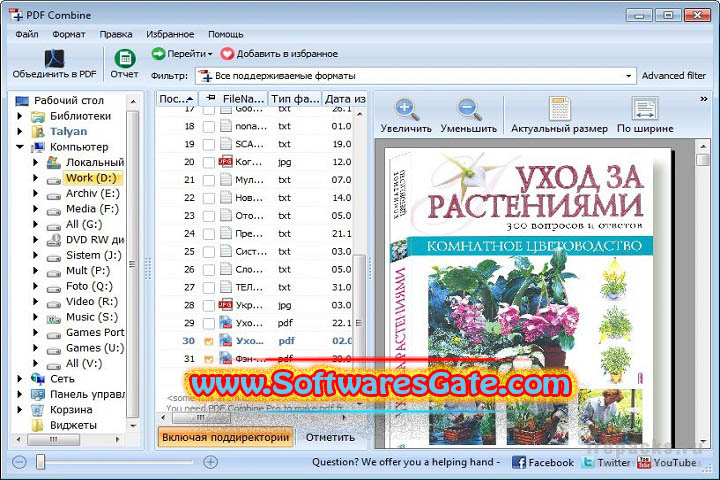Check the box for file row 18
This screenshot has width=720, height=480.
click(209, 126)
